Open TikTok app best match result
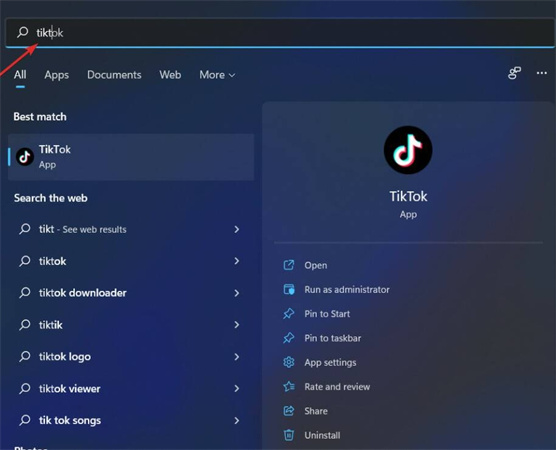 pos(131,157)
